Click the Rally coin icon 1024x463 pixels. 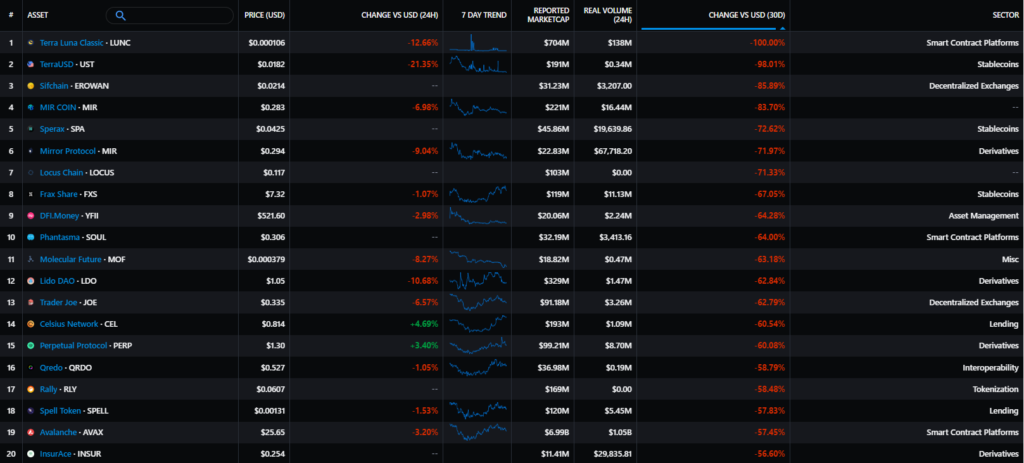coord(31,389)
